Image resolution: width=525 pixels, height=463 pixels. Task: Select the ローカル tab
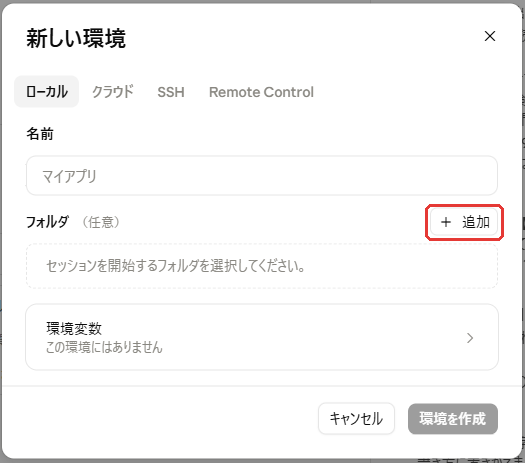(x=47, y=92)
